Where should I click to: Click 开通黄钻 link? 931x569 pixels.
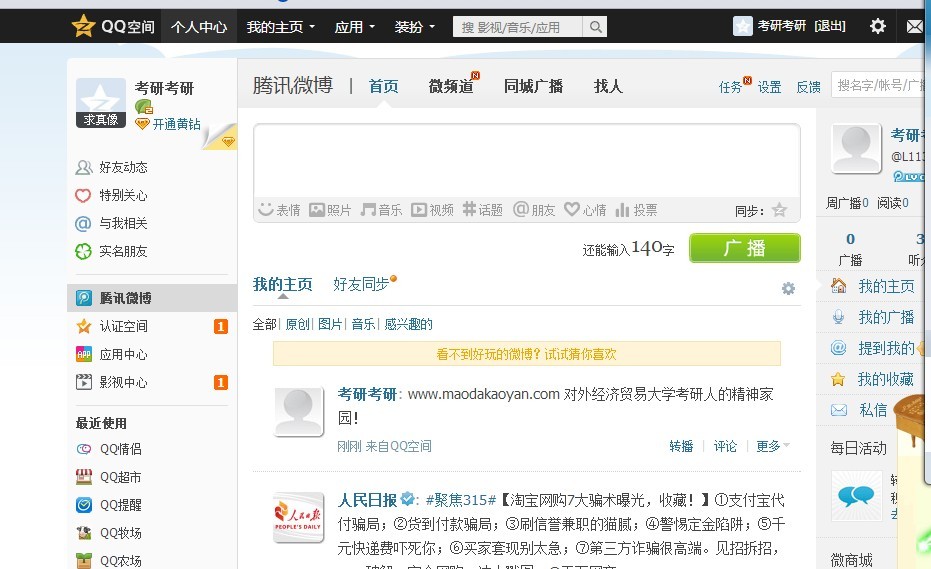pos(176,124)
